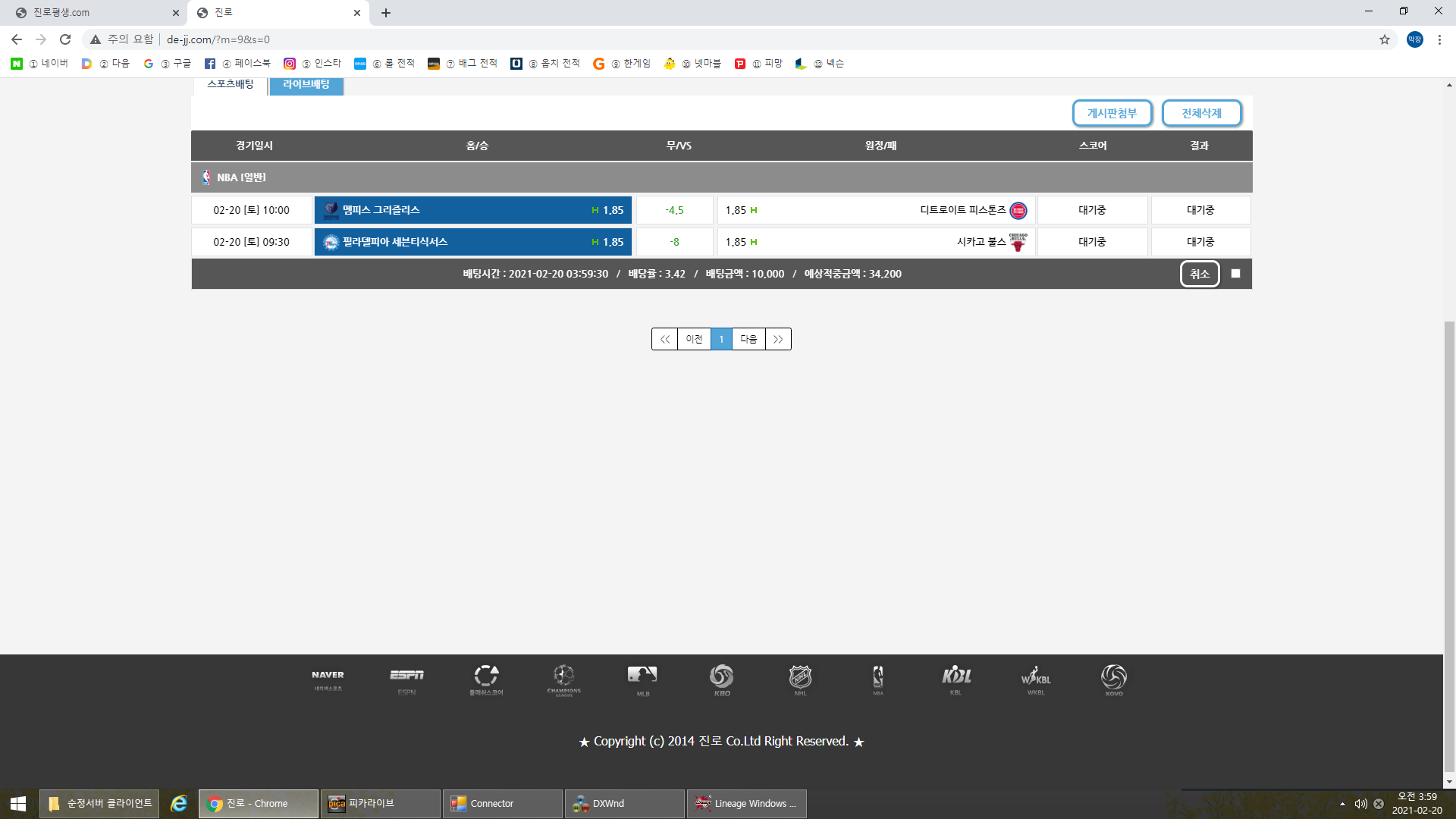Select the 라이브배팅 tab
The height and width of the screenshot is (819, 1456).
306,84
